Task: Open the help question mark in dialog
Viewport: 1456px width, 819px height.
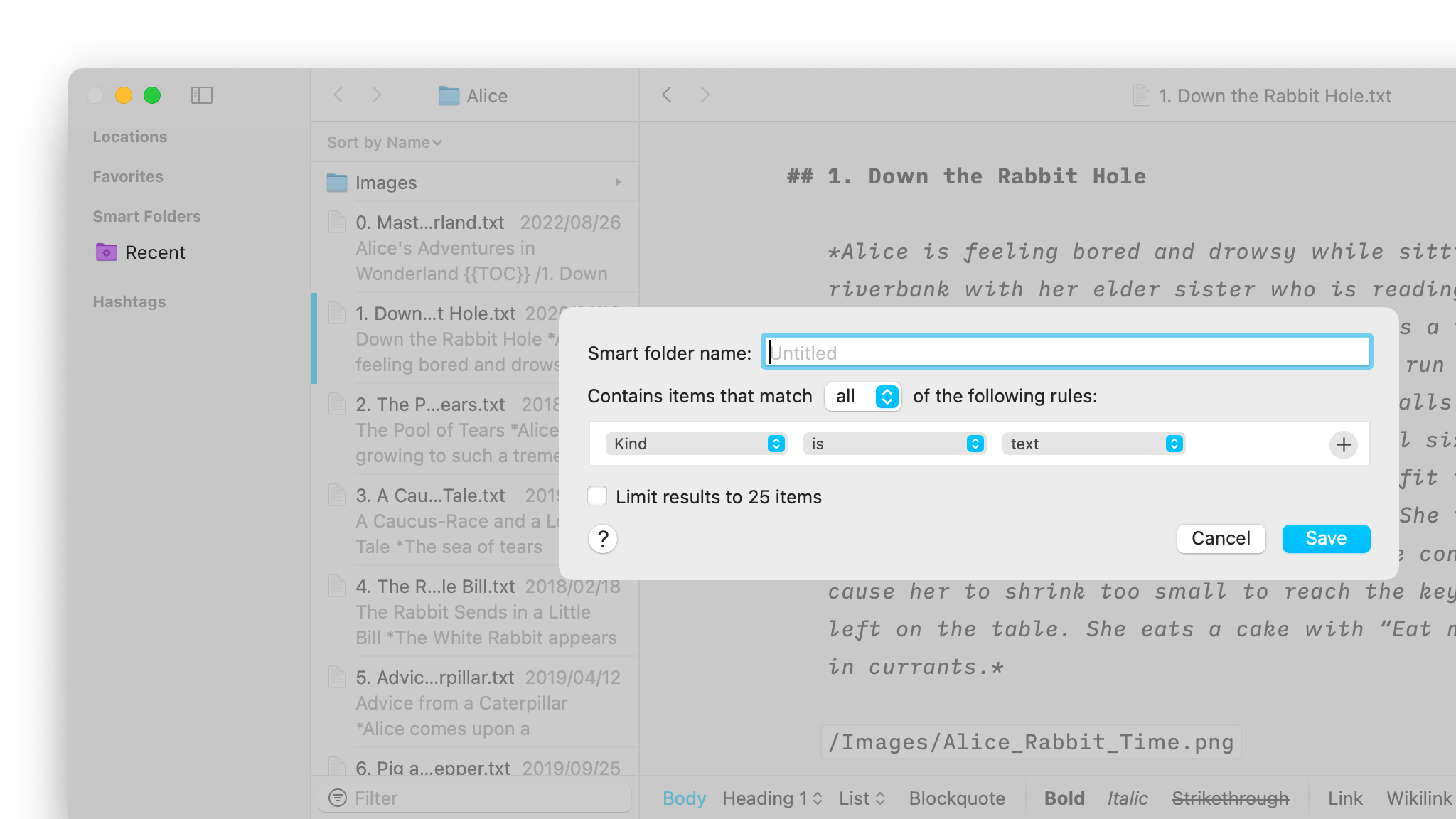Action: pos(602,539)
